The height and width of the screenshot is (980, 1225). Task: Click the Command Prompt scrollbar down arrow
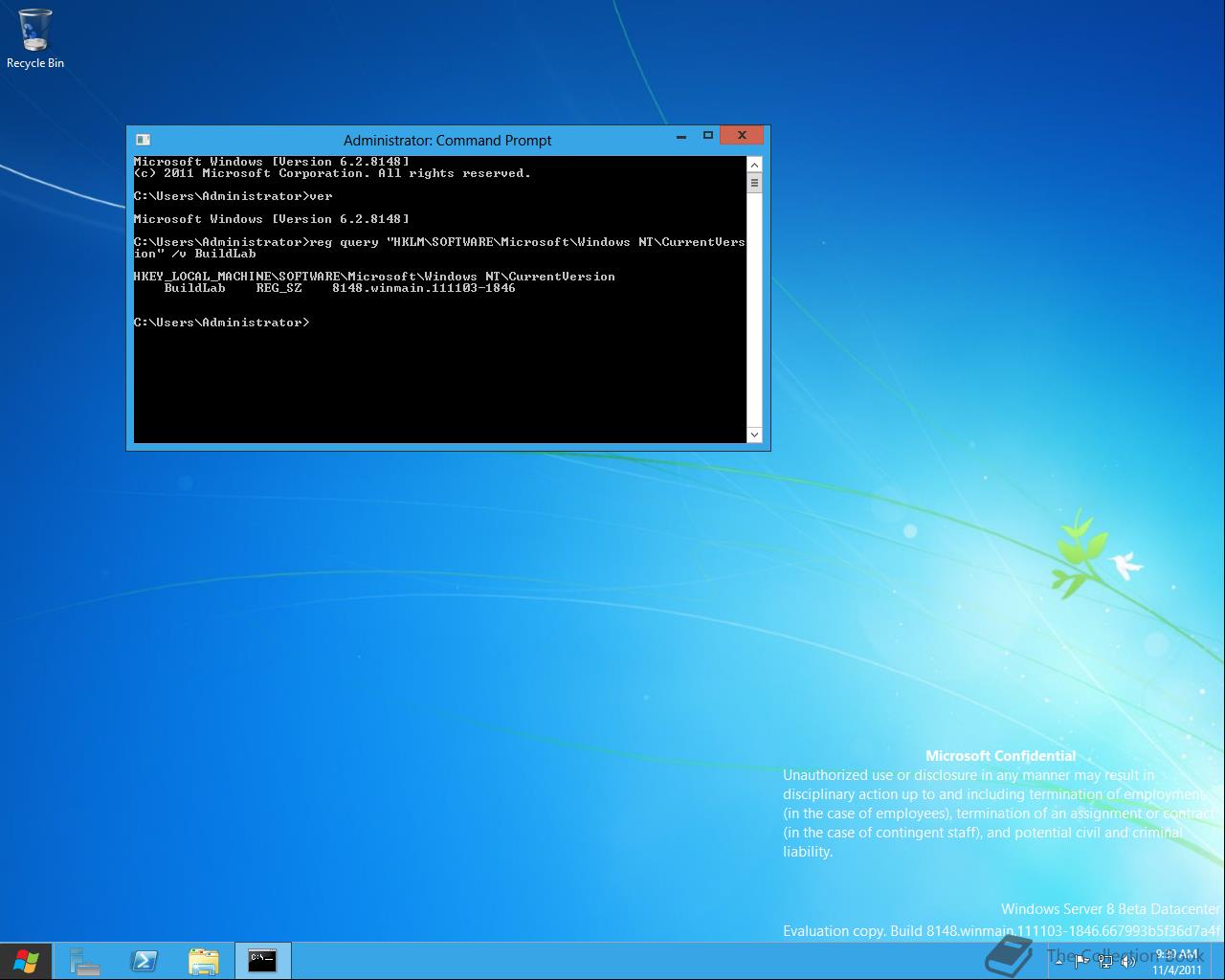point(754,434)
